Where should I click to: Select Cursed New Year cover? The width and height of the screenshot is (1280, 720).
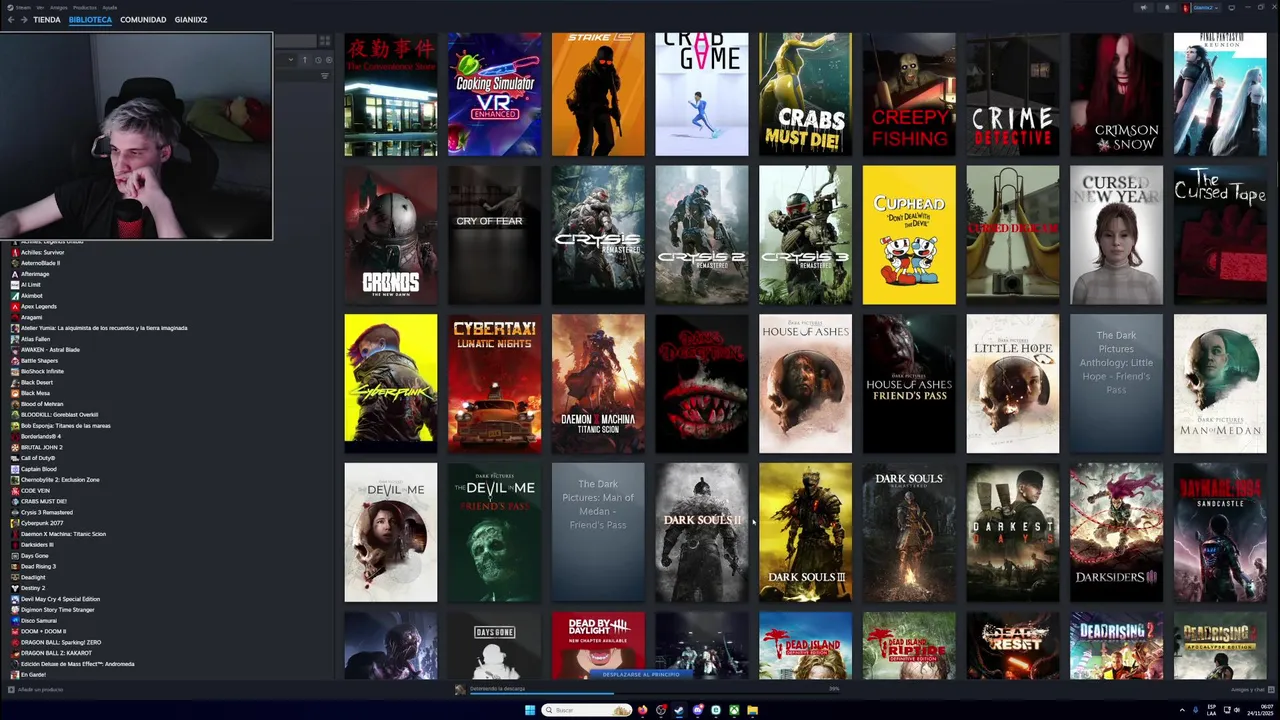1116,235
